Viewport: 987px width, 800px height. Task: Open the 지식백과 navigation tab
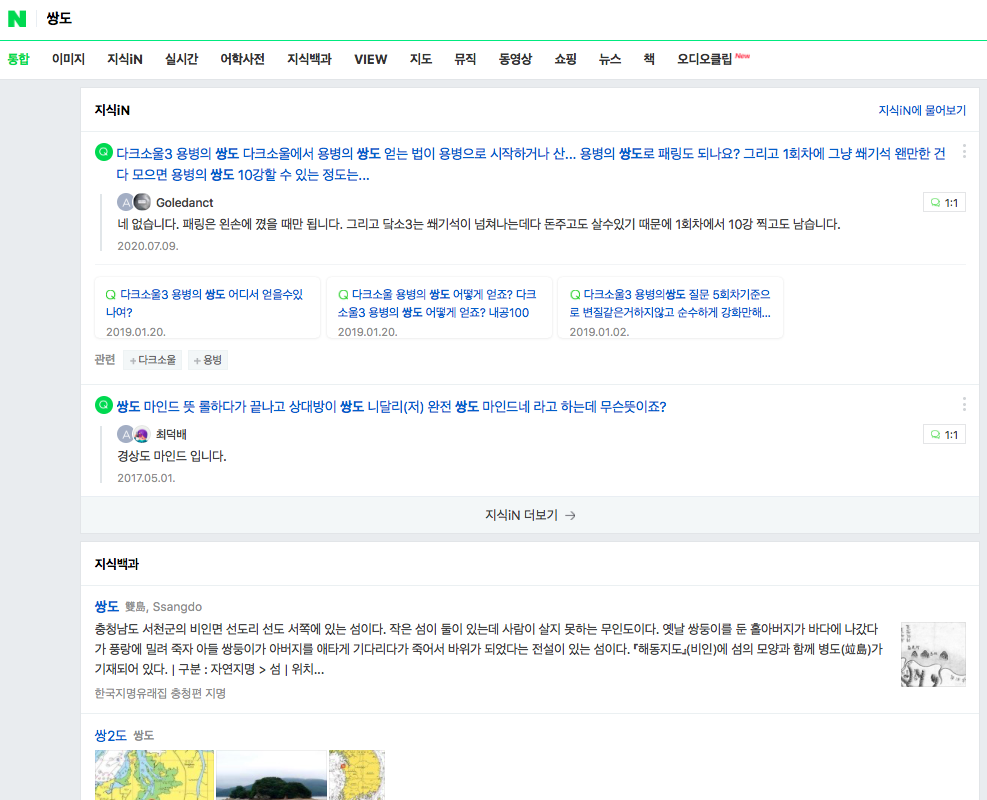coord(309,59)
